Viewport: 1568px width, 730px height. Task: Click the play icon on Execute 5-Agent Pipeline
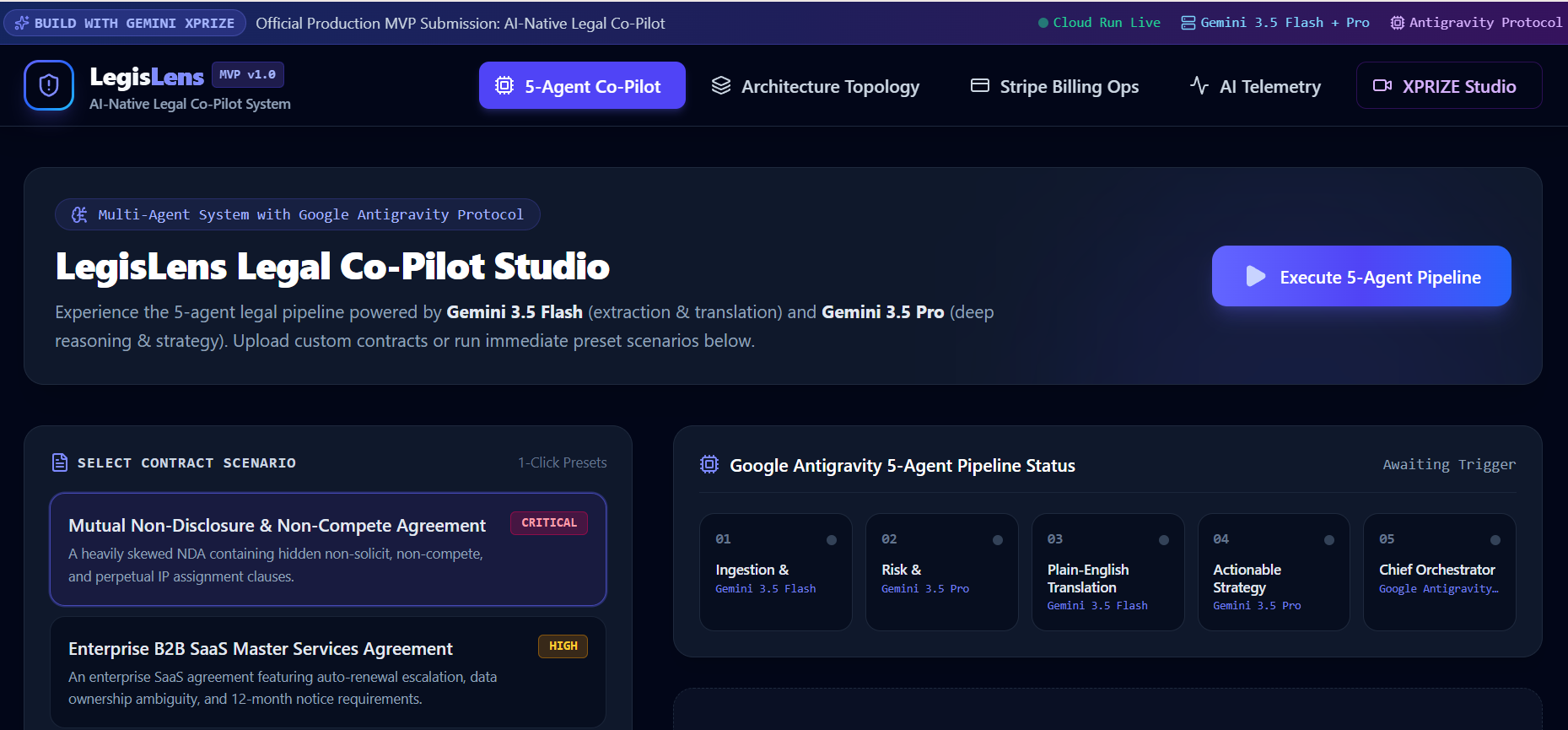point(1255,276)
